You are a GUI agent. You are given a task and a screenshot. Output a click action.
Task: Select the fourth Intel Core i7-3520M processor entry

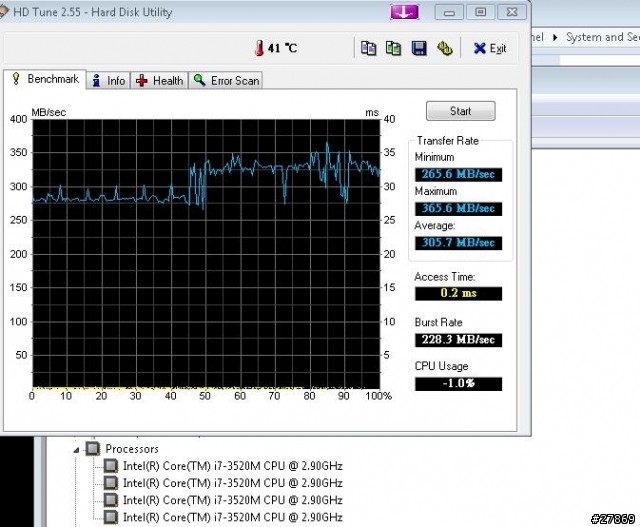(x=233, y=517)
